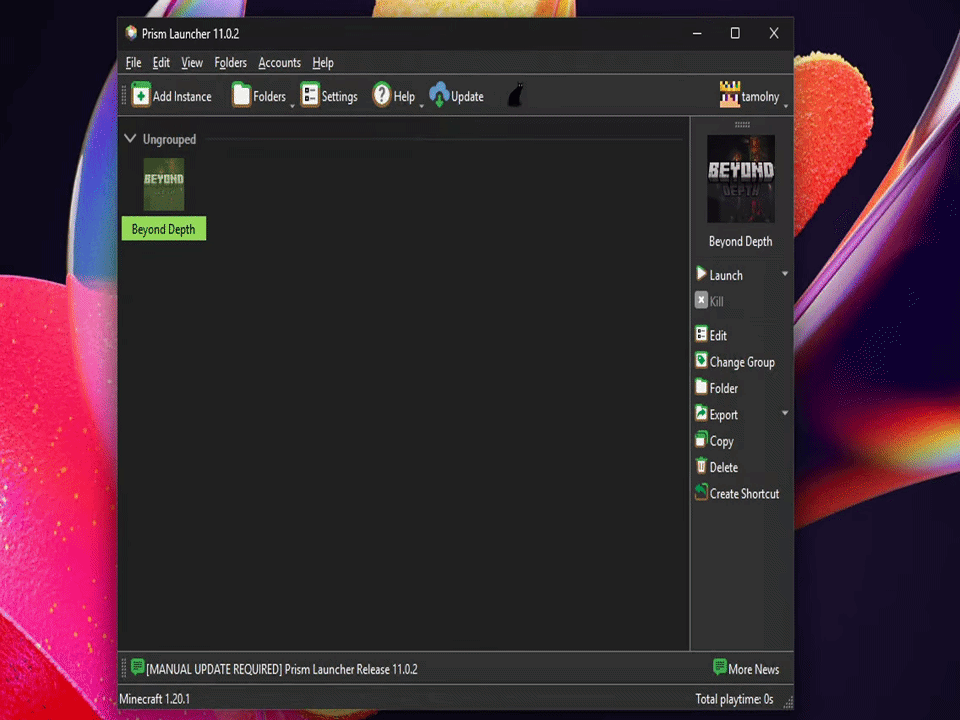Click the large Beyond Depth icon in sidebar

(x=741, y=179)
